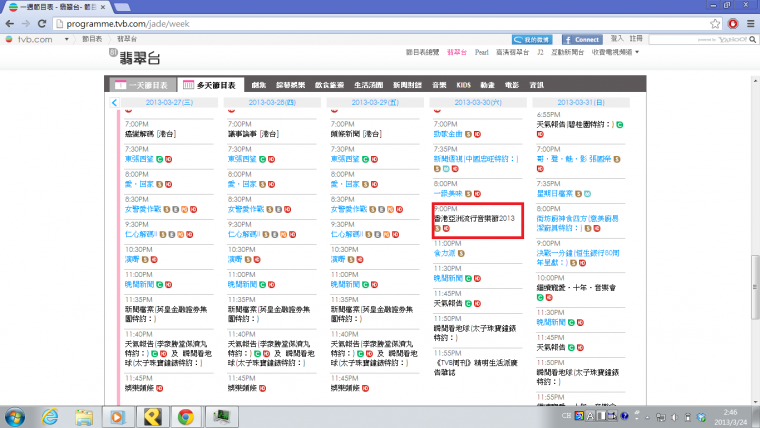Open the Pearl channel link
Screen dimensions: 760x428
481,52
